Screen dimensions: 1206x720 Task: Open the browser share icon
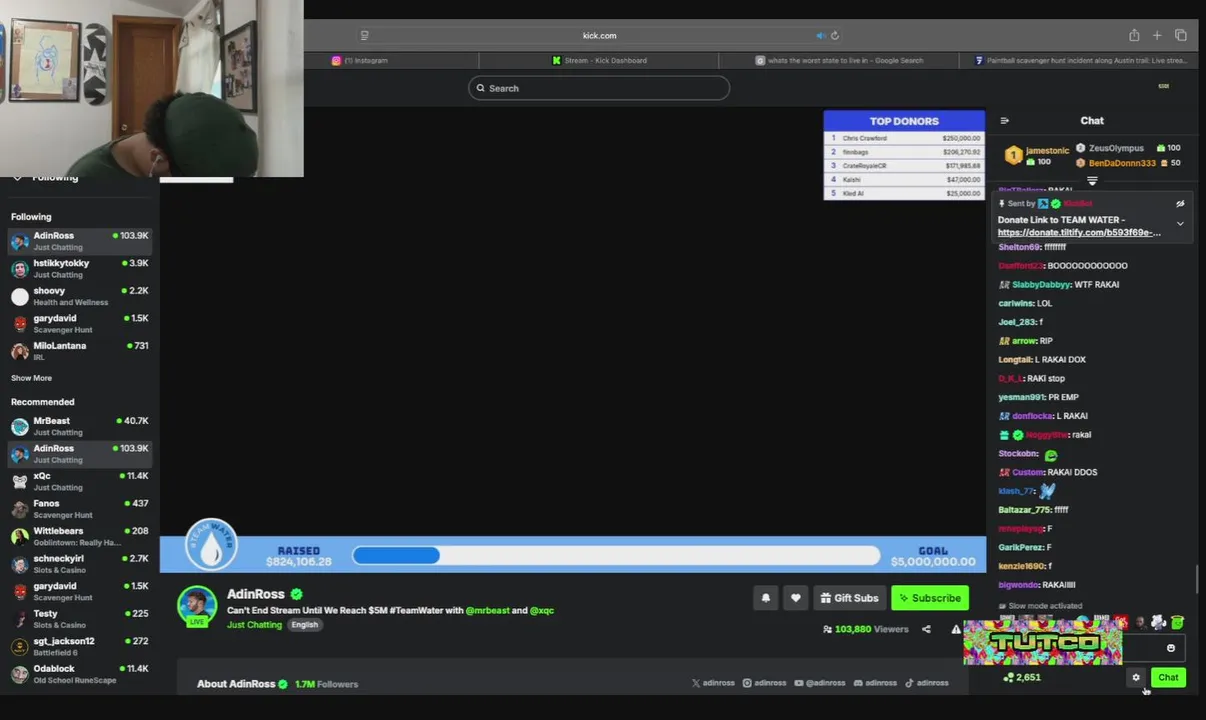[1134, 35]
